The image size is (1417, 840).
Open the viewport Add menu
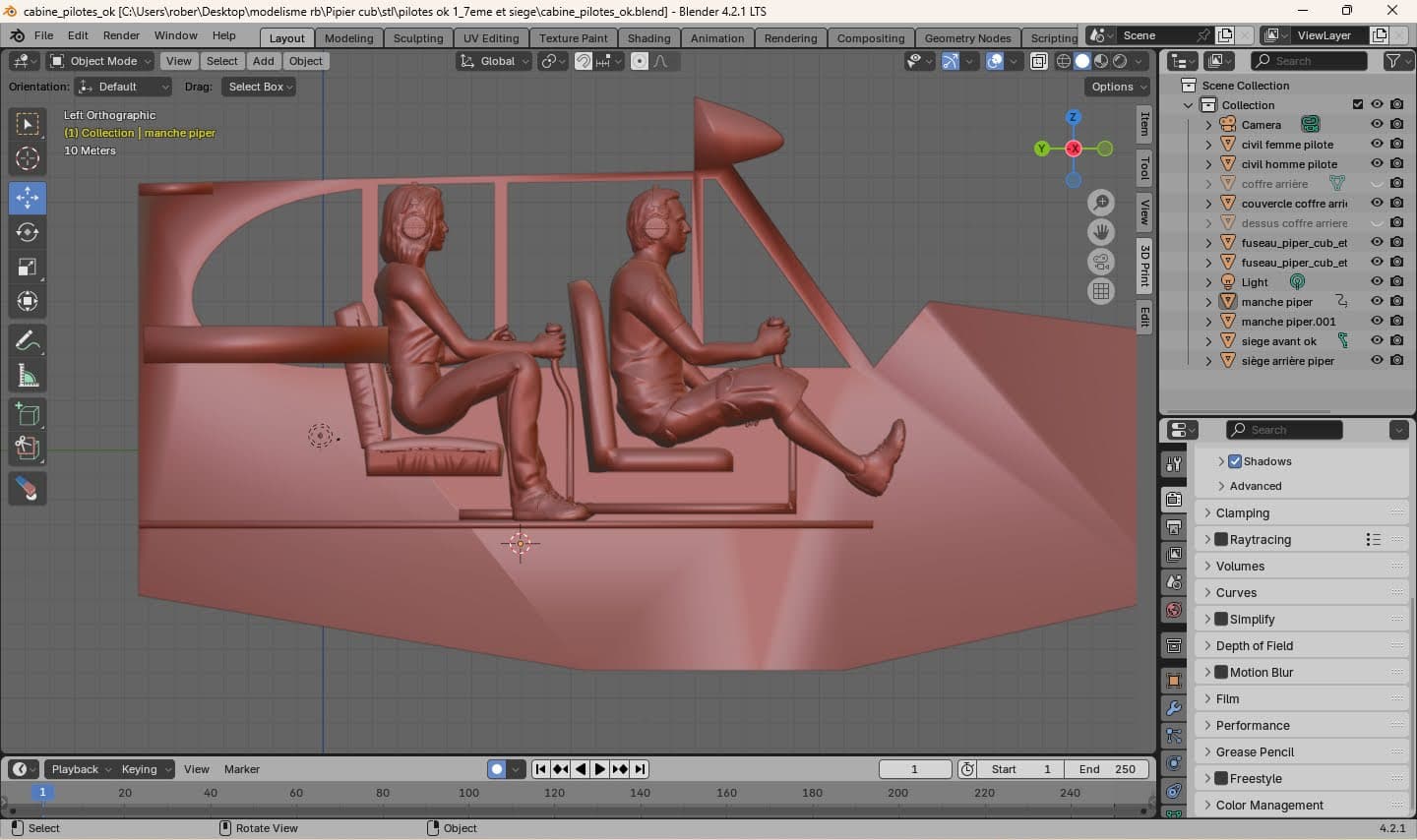pos(263,61)
